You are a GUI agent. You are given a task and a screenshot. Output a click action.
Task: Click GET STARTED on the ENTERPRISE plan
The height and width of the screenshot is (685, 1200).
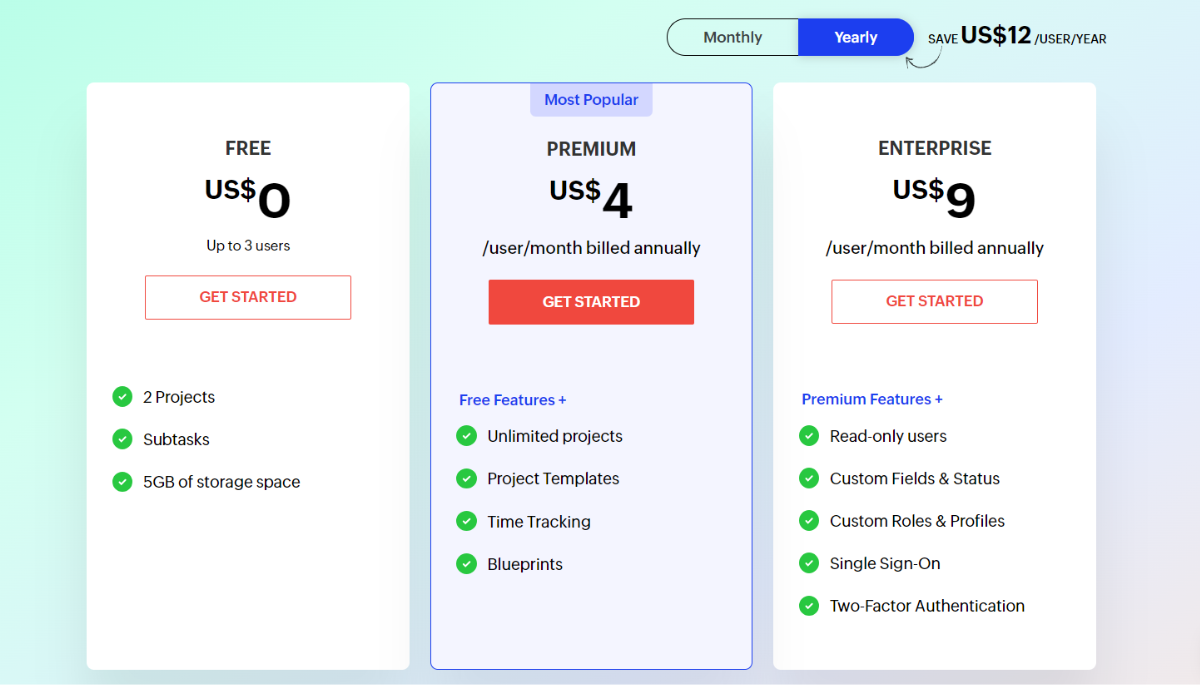tap(934, 301)
